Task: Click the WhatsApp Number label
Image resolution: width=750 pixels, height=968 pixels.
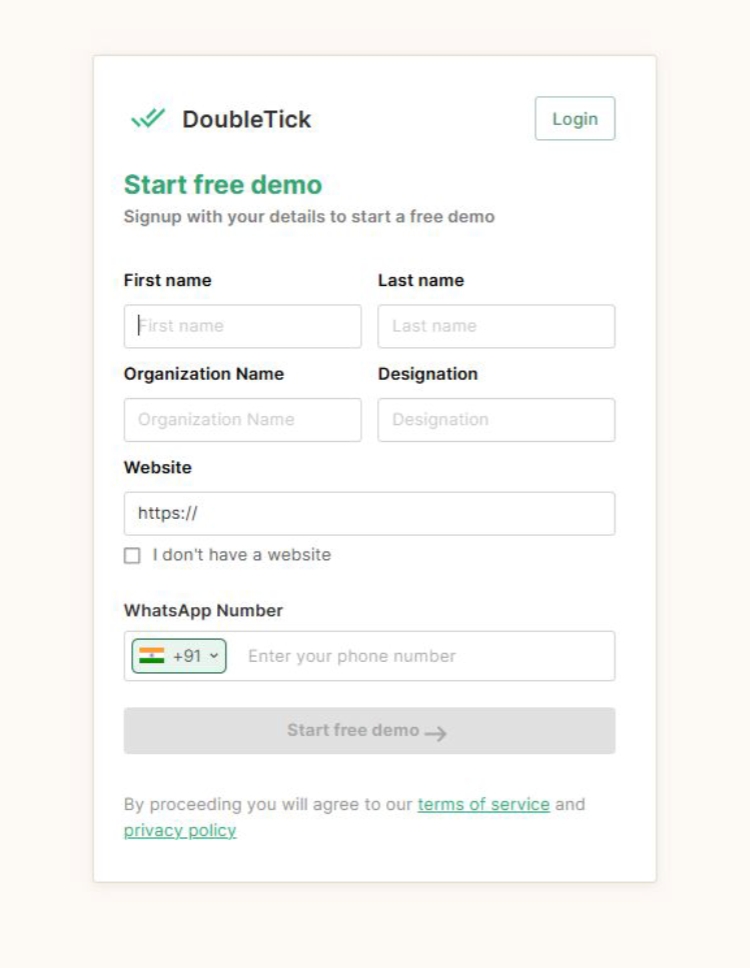Action: click(x=203, y=611)
